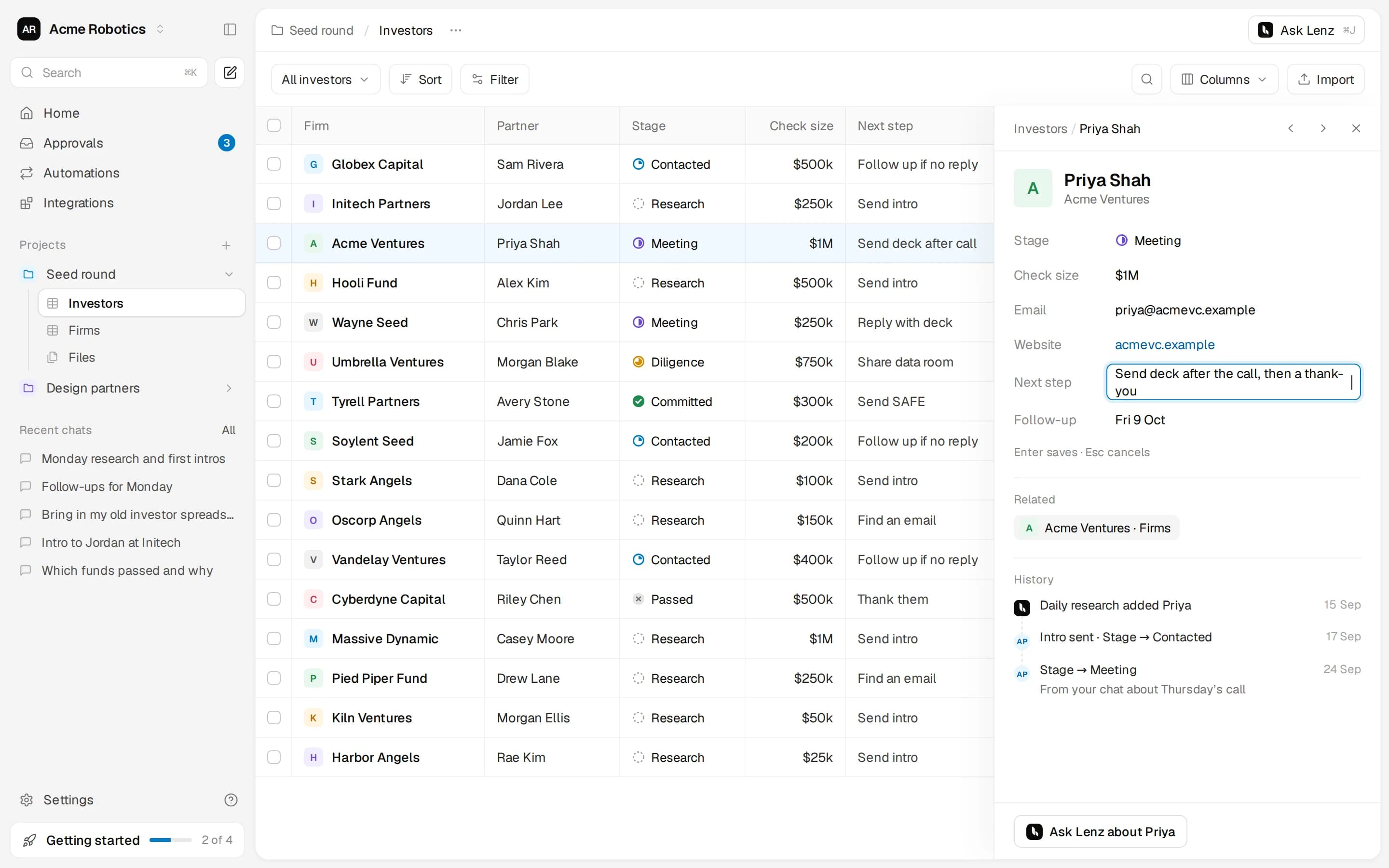Go to previous investor record arrow
This screenshot has width=1389, height=868.
tap(1290, 129)
